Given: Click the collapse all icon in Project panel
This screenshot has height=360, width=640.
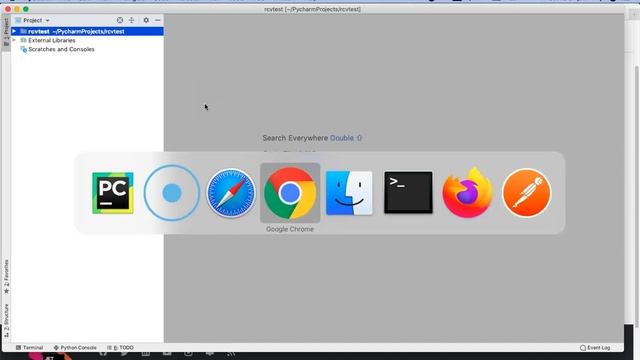Looking at the screenshot, I should click(x=131, y=20).
